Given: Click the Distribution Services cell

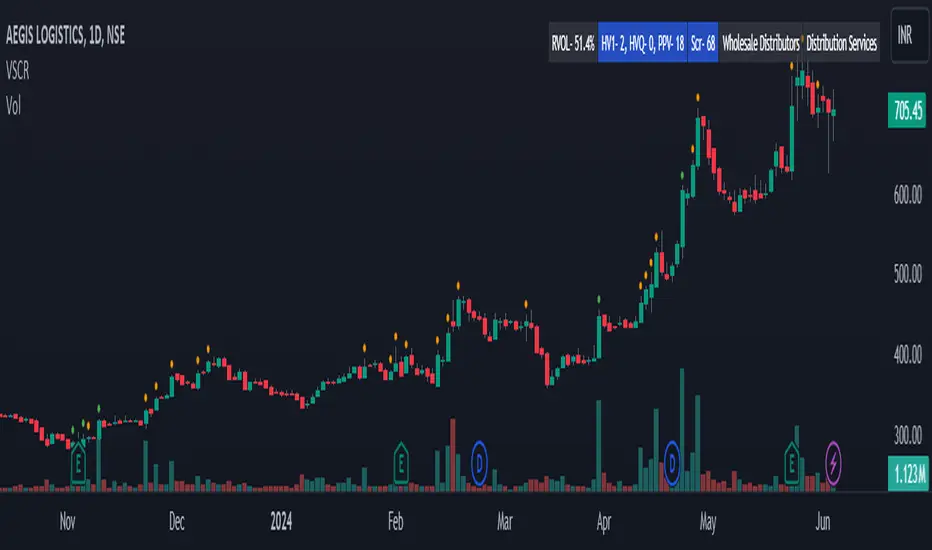Looking at the screenshot, I should 841,43.
